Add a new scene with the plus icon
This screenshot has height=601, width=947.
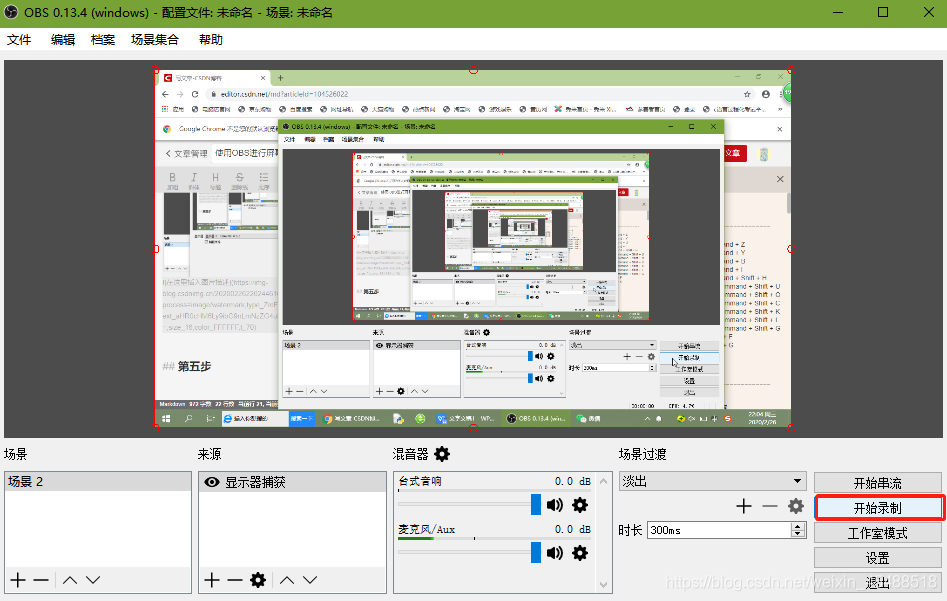[x=18, y=580]
